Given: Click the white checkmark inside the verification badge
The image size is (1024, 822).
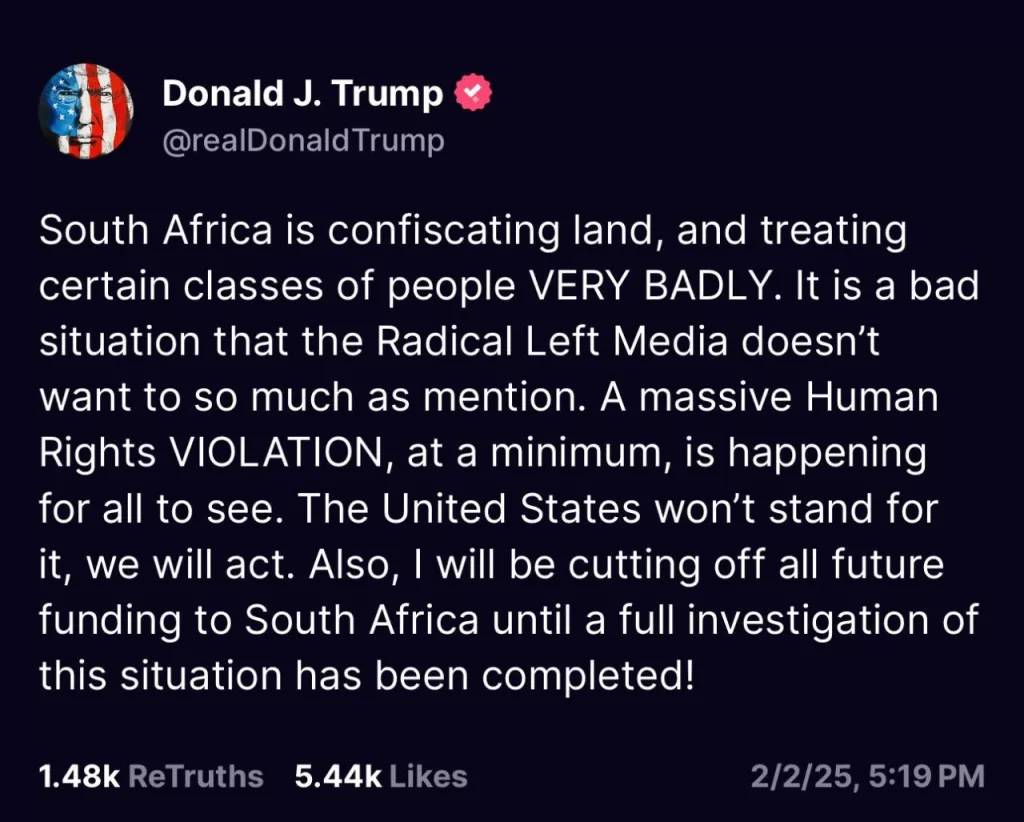Looking at the screenshot, I should pyautogui.click(x=473, y=91).
